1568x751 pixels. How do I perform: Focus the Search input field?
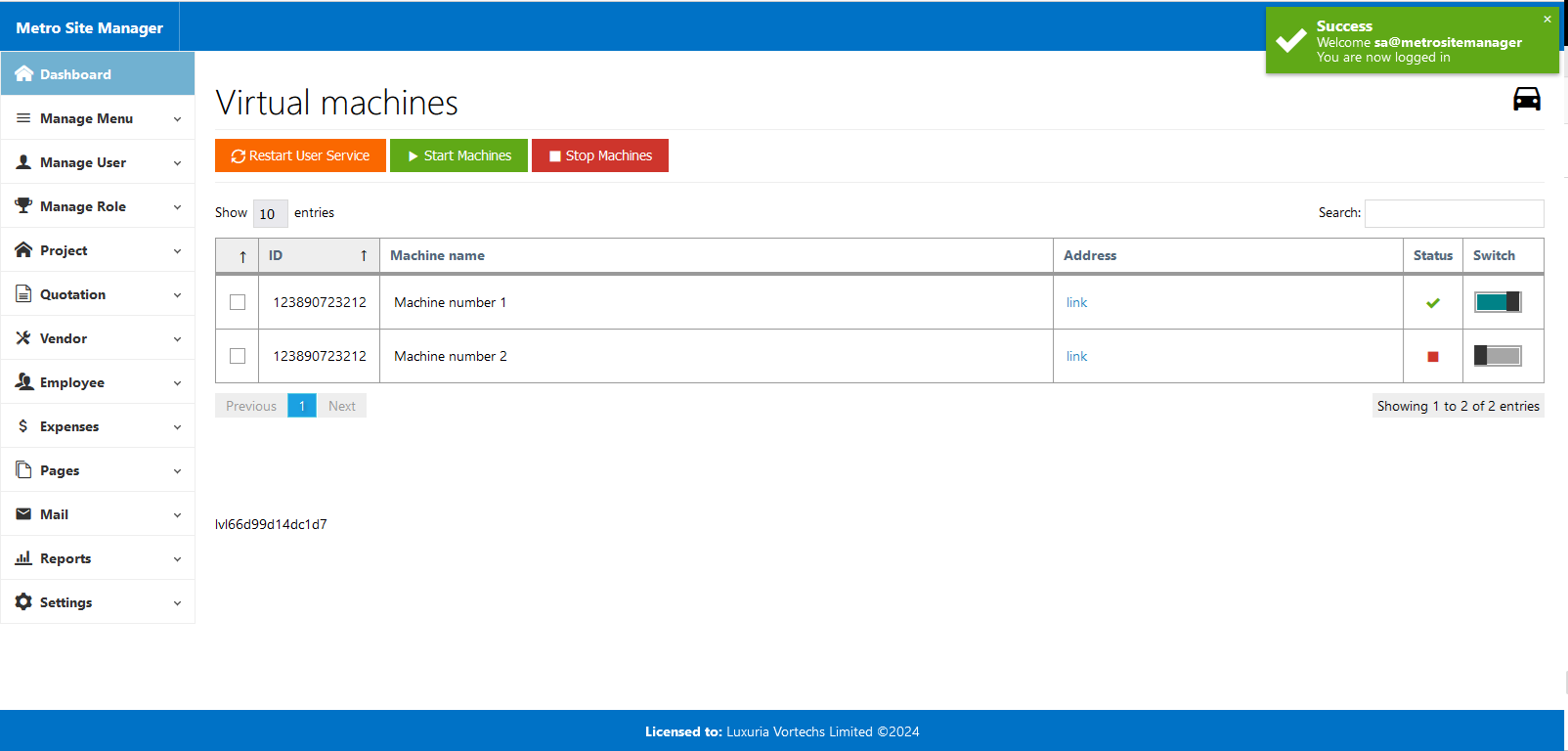(1454, 213)
